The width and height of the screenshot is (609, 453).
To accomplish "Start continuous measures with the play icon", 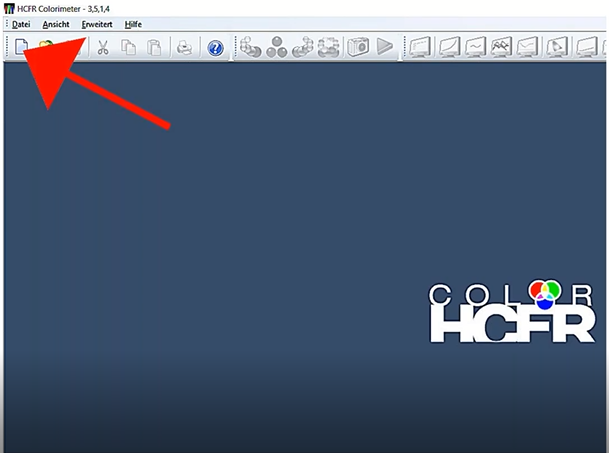I will pyautogui.click(x=385, y=47).
